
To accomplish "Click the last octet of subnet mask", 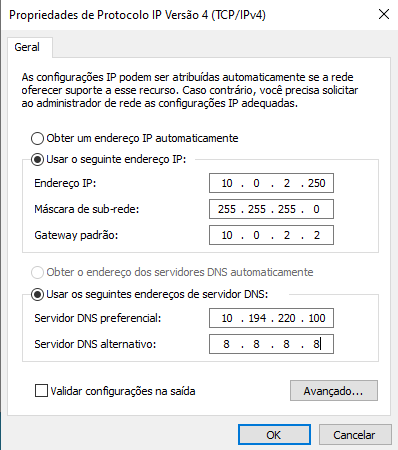I will click(x=316, y=209).
